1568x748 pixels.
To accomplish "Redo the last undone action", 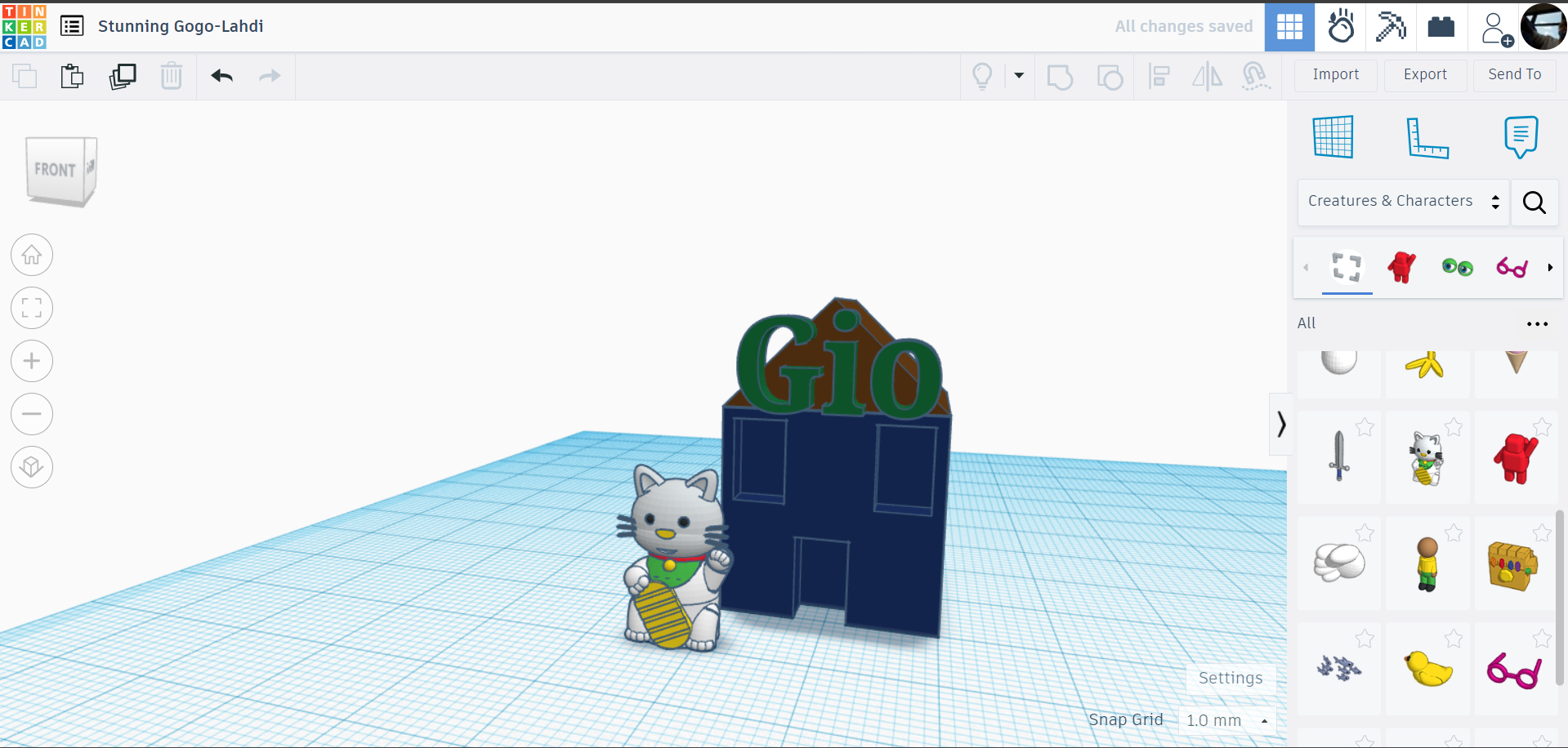I will 270,76.
